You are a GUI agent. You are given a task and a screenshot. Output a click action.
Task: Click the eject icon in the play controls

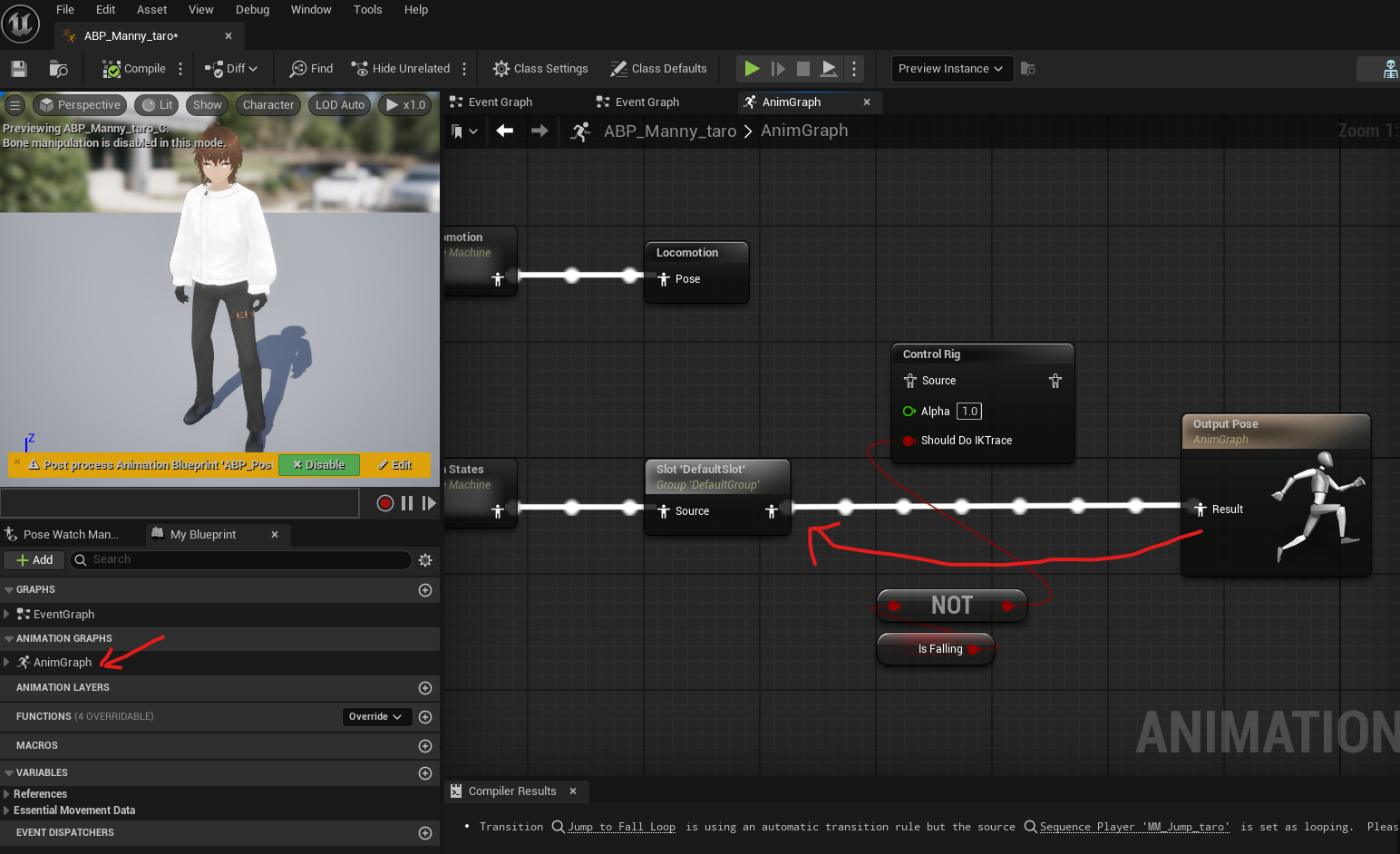click(x=829, y=69)
